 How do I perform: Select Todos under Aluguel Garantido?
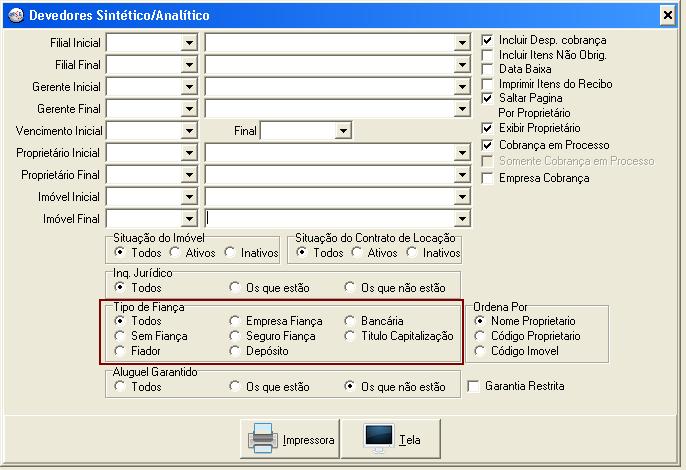[x=119, y=386]
